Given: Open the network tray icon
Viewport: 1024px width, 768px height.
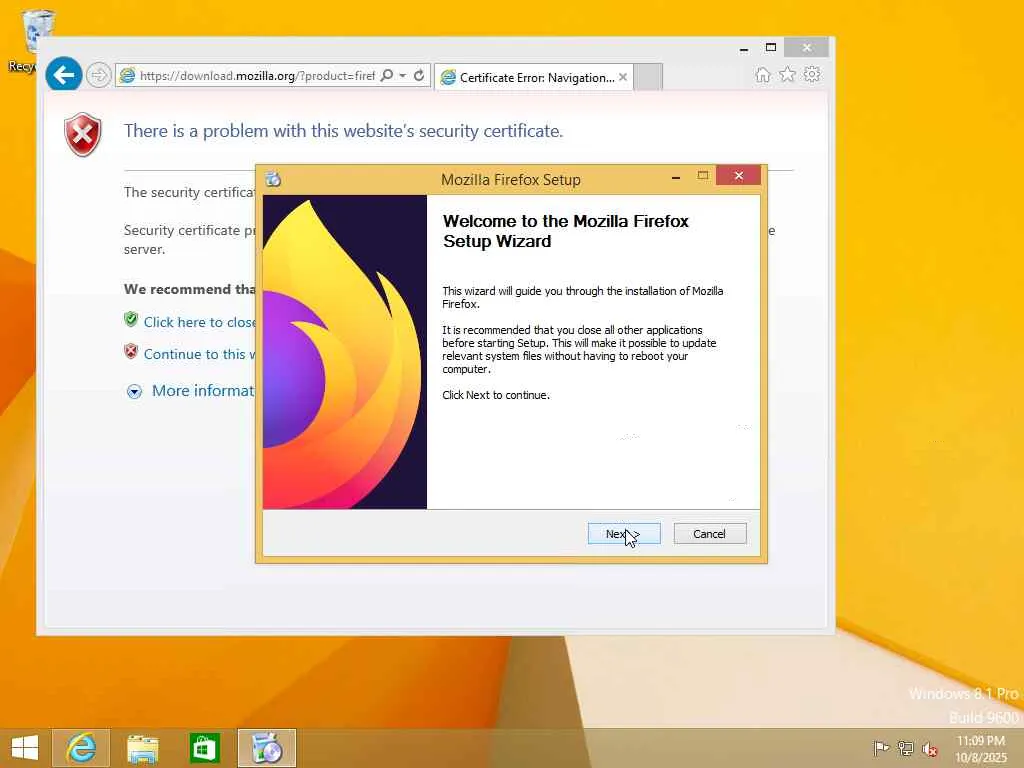Looking at the screenshot, I should [905, 748].
